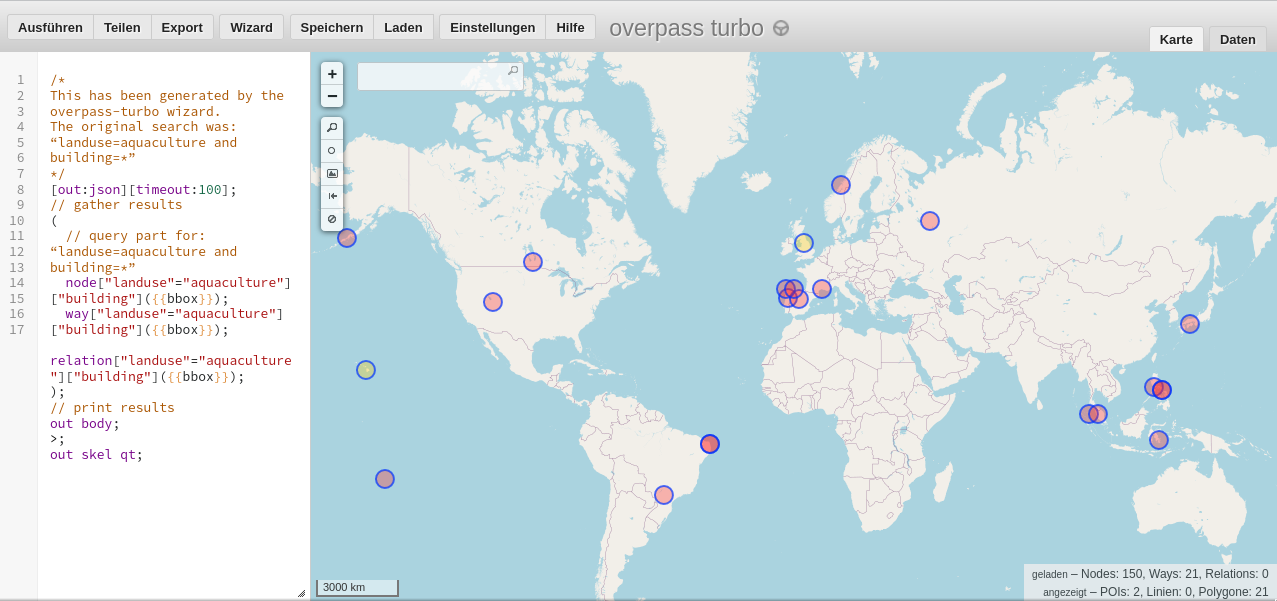Click line number 14 in the gutter
1277x601 pixels.
coord(17,282)
